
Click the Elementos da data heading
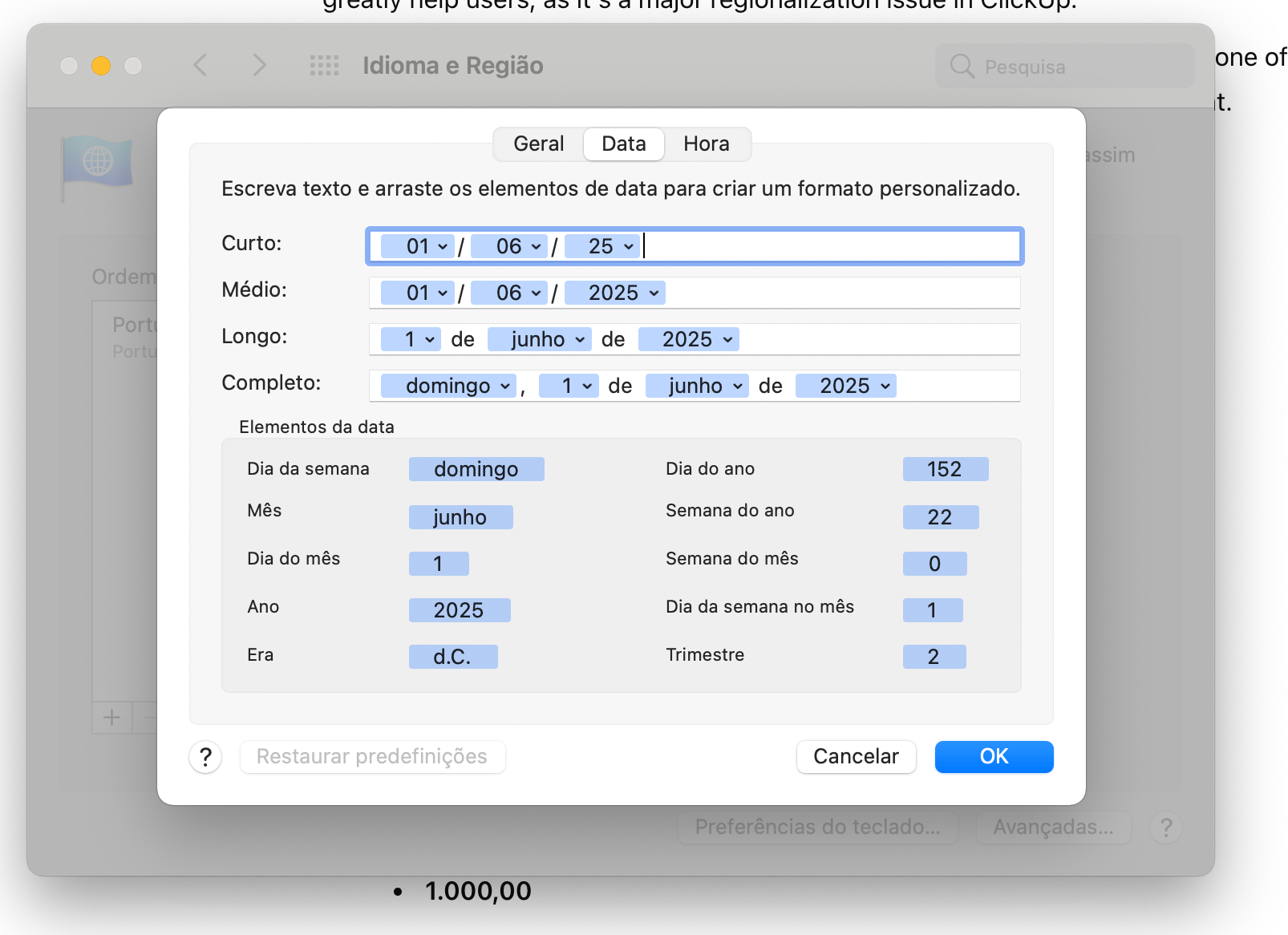317,427
